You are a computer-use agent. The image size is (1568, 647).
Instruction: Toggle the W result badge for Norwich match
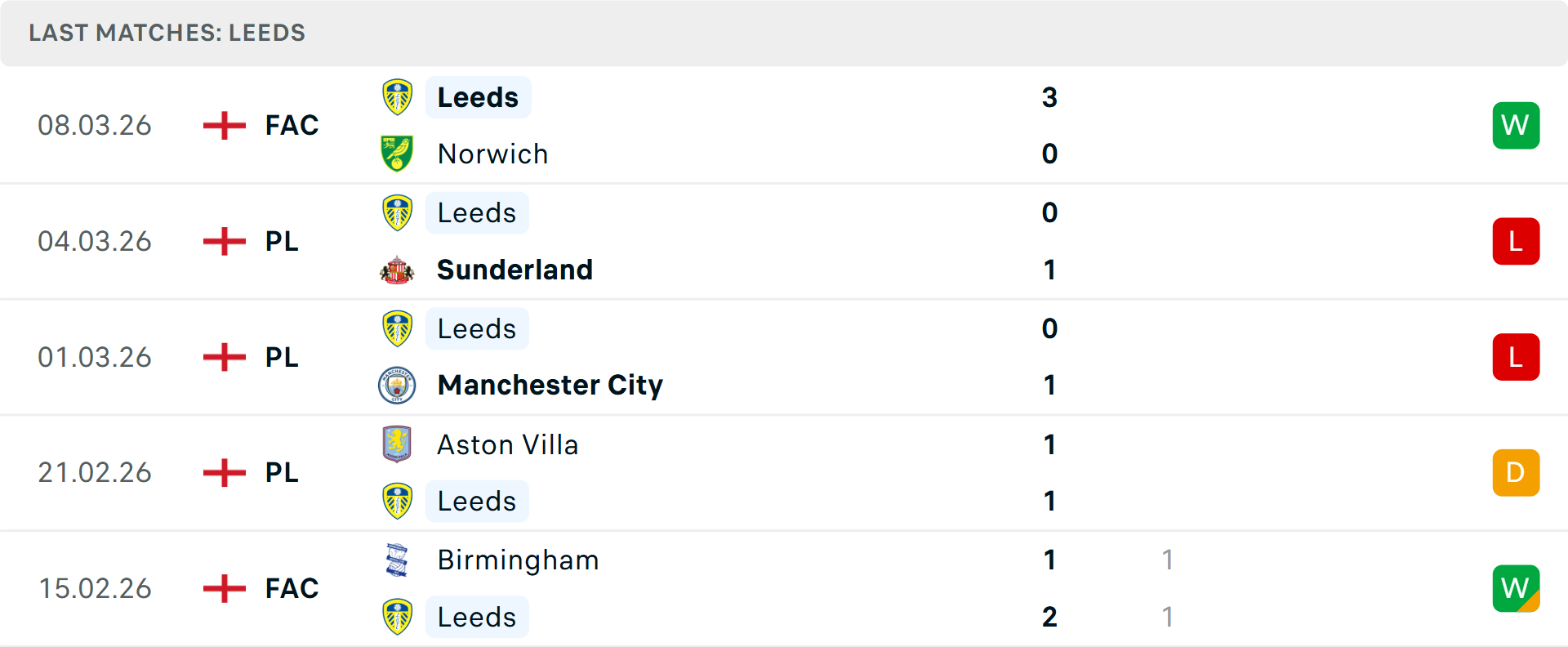coord(1516,125)
